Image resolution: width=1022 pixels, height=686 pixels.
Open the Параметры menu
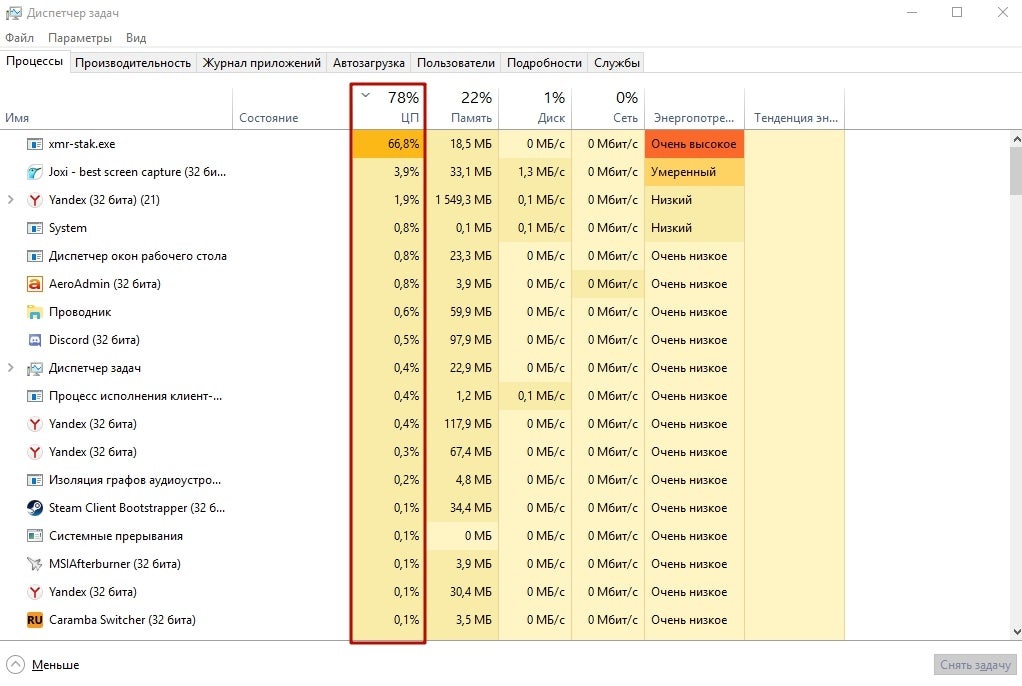coord(80,37)
